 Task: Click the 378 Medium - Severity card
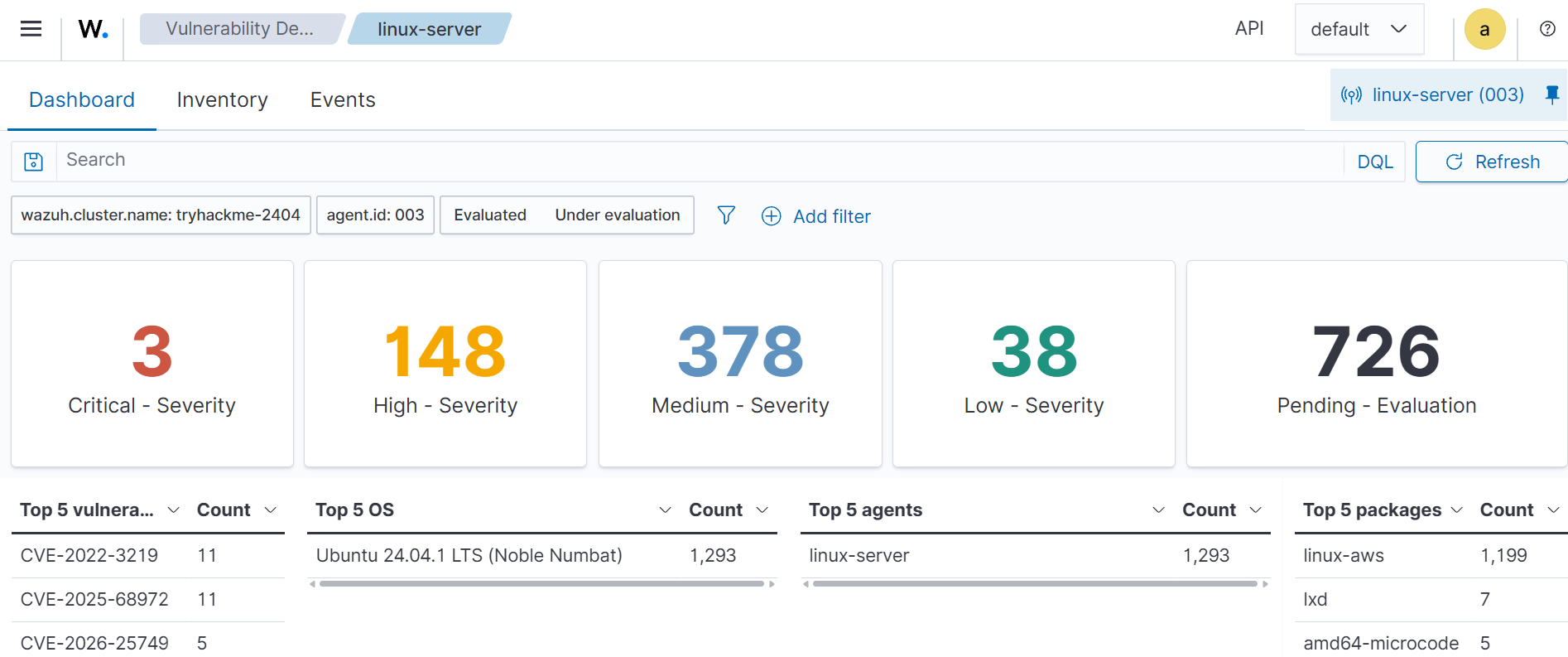(x=740, y=364)
